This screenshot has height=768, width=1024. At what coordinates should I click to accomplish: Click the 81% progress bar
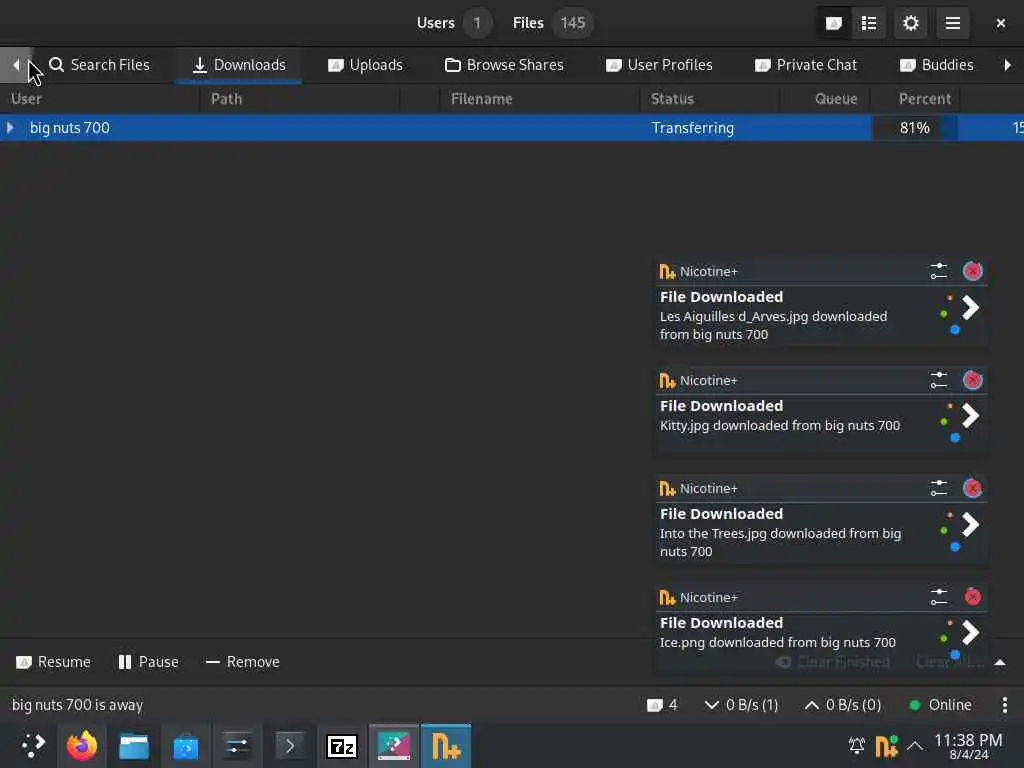point(914,128)
